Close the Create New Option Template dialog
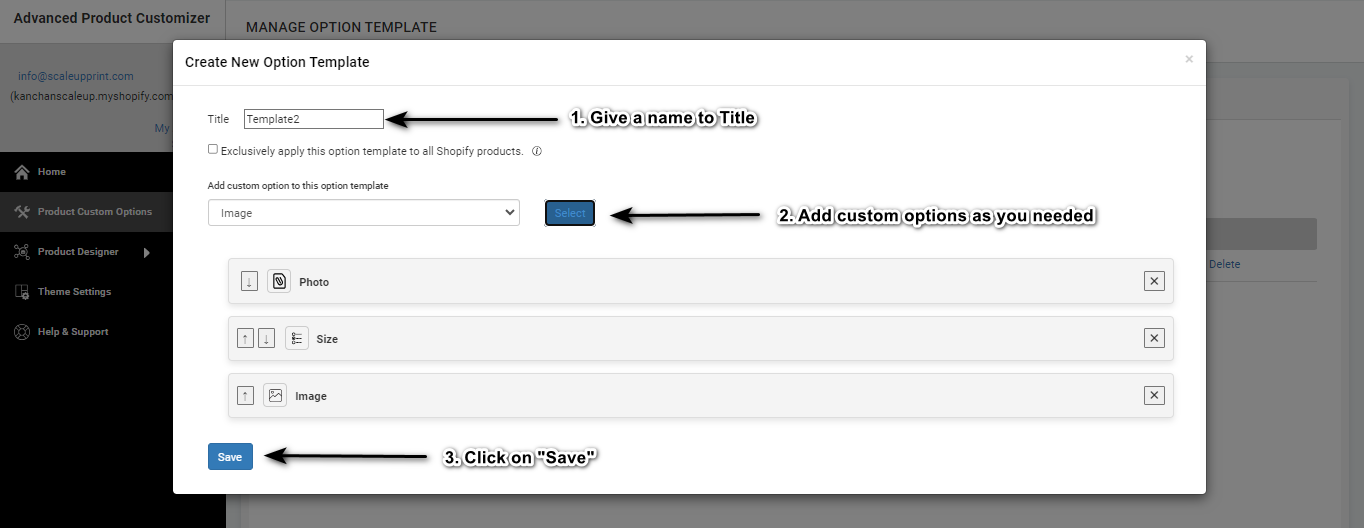This screenshot has width=1364, height=528. click(1189, 60)
